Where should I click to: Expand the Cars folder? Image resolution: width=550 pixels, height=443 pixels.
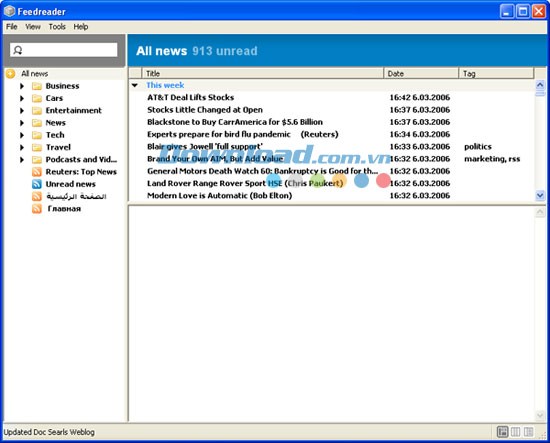[x=22, y=98]
